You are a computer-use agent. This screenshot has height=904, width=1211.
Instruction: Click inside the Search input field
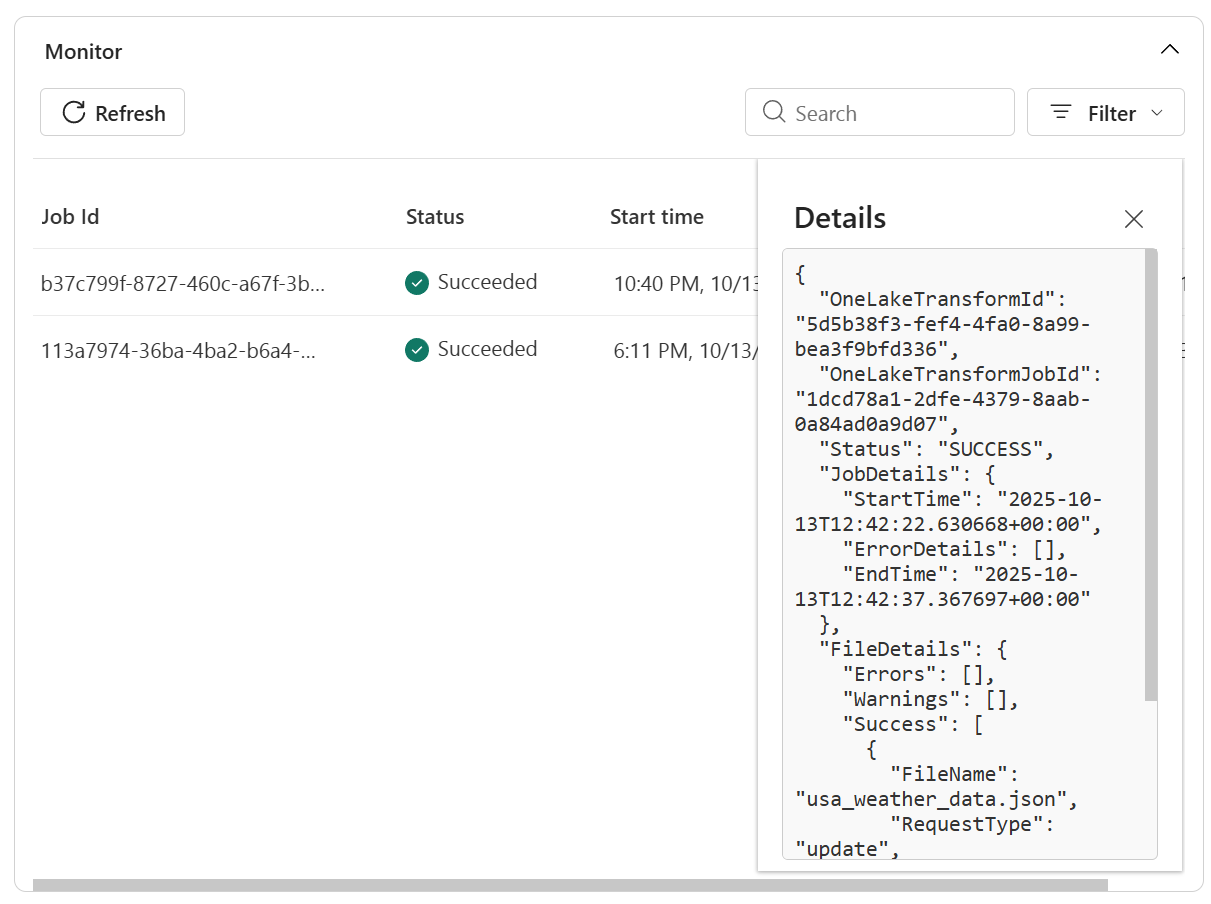click(880, 112)
